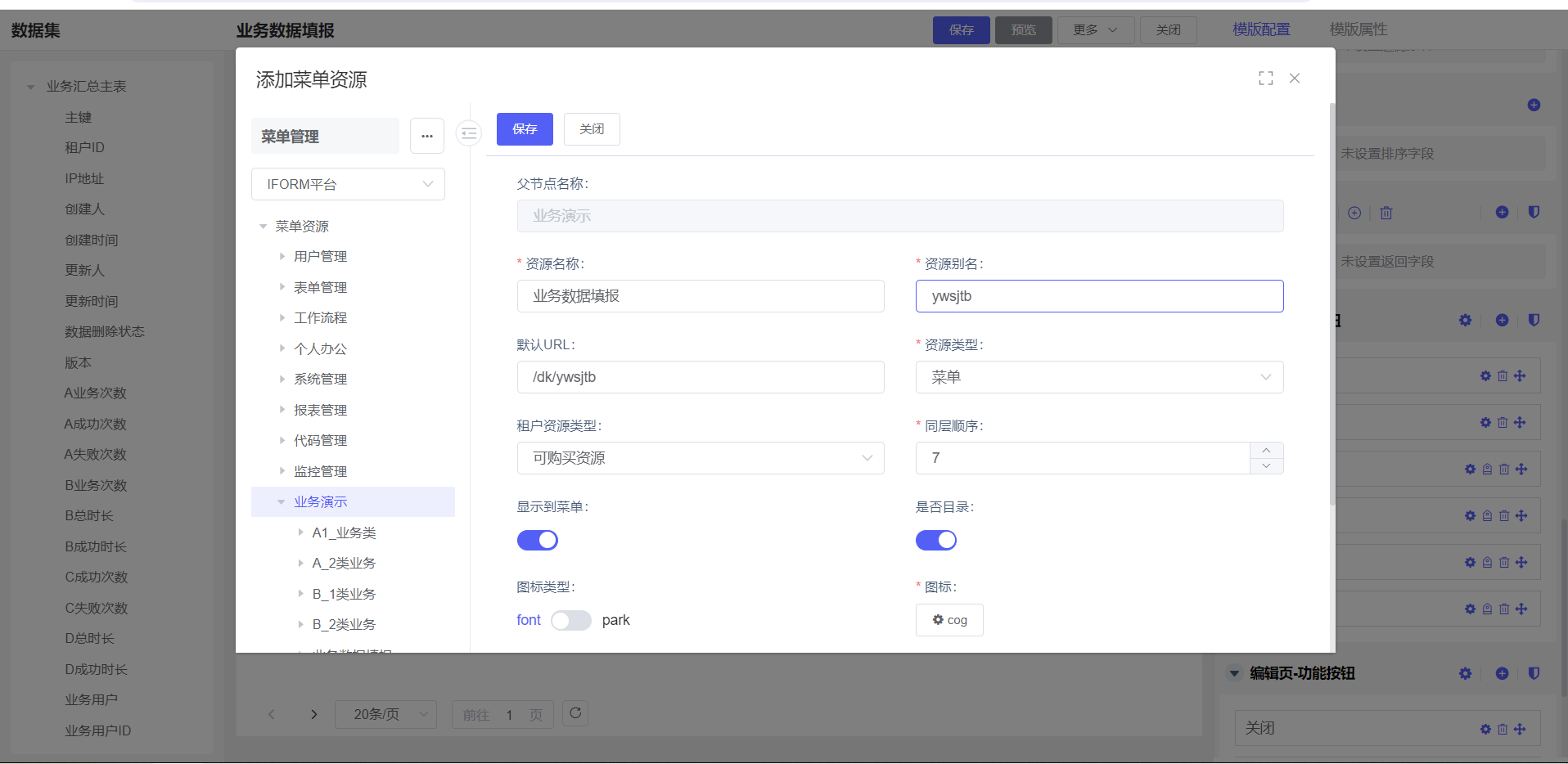Viewport: 1568px width, 764px height.
Task: Click the blue 保存 button in dialog
Action: tap(525, 129)
